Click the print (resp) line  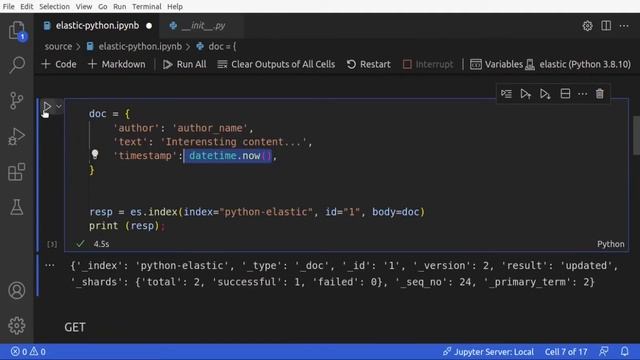click(127, 226)
